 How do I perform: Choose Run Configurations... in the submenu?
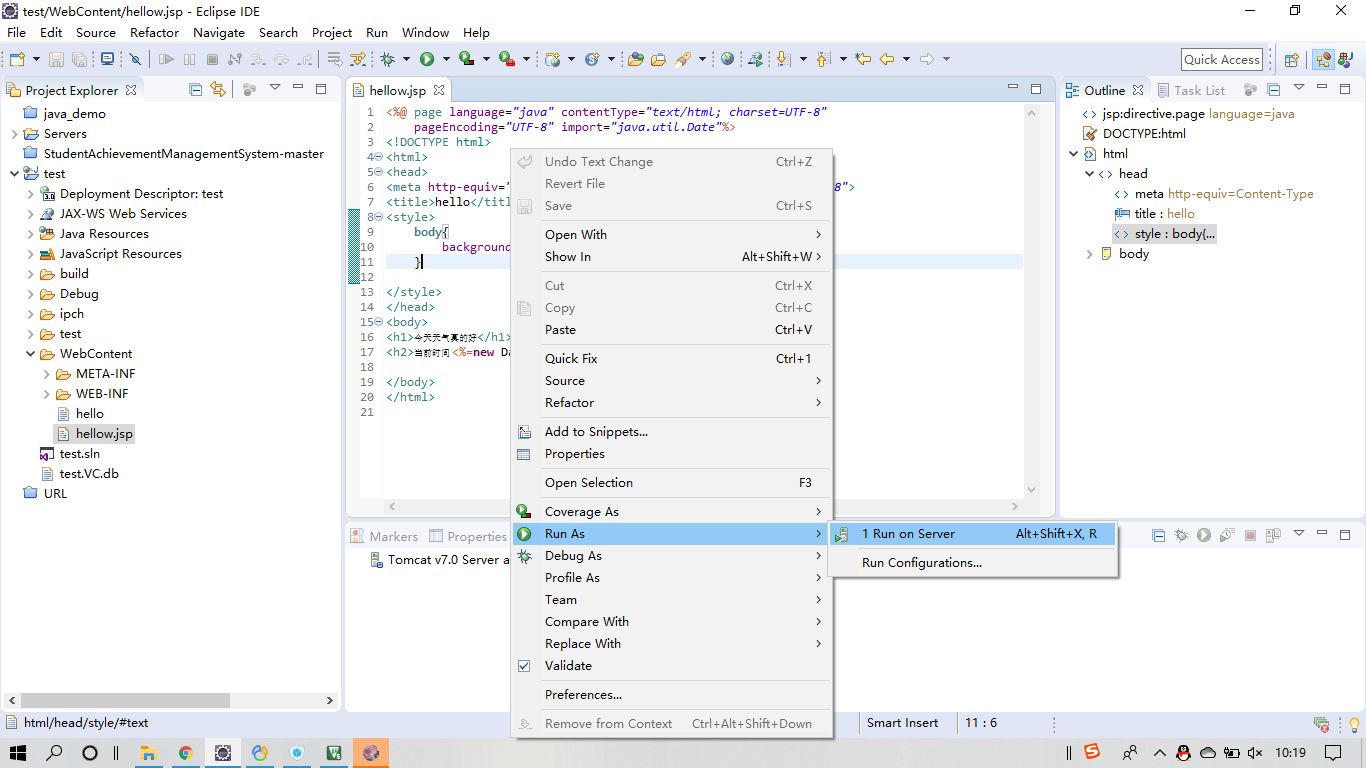[921, 563]
